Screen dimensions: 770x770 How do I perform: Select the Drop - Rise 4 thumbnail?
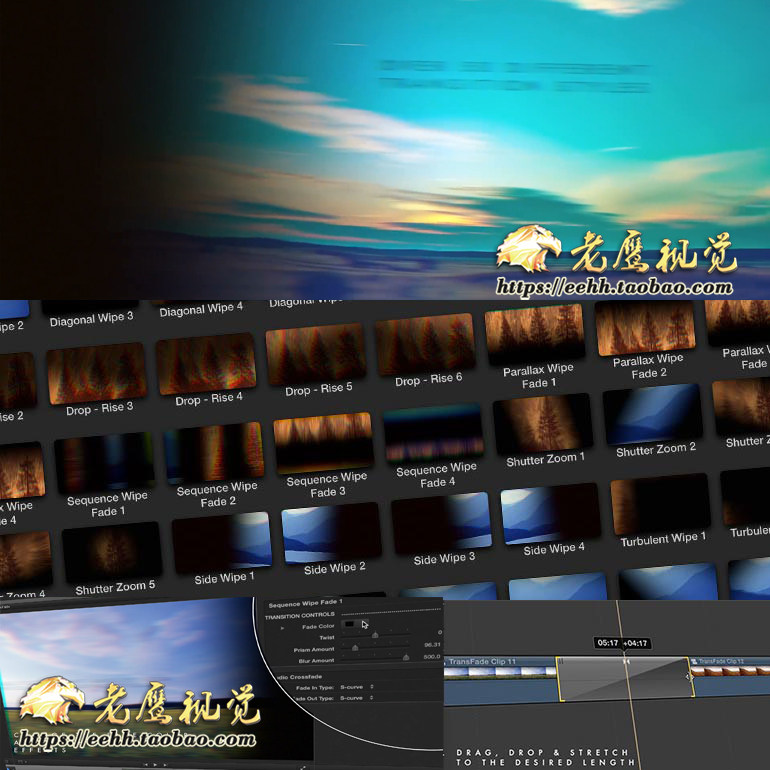[206, 364]
